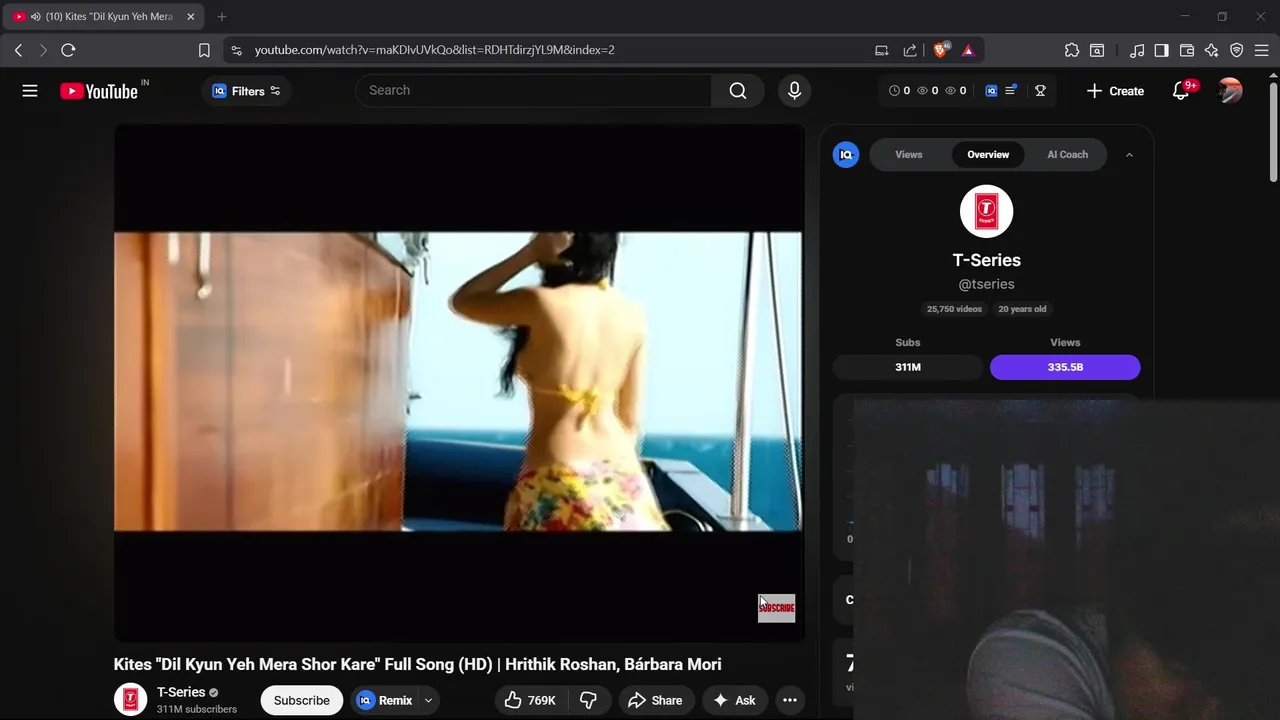Expand the Remix dropdown arrow
1280x720 pixels.
tap(428, 700)
